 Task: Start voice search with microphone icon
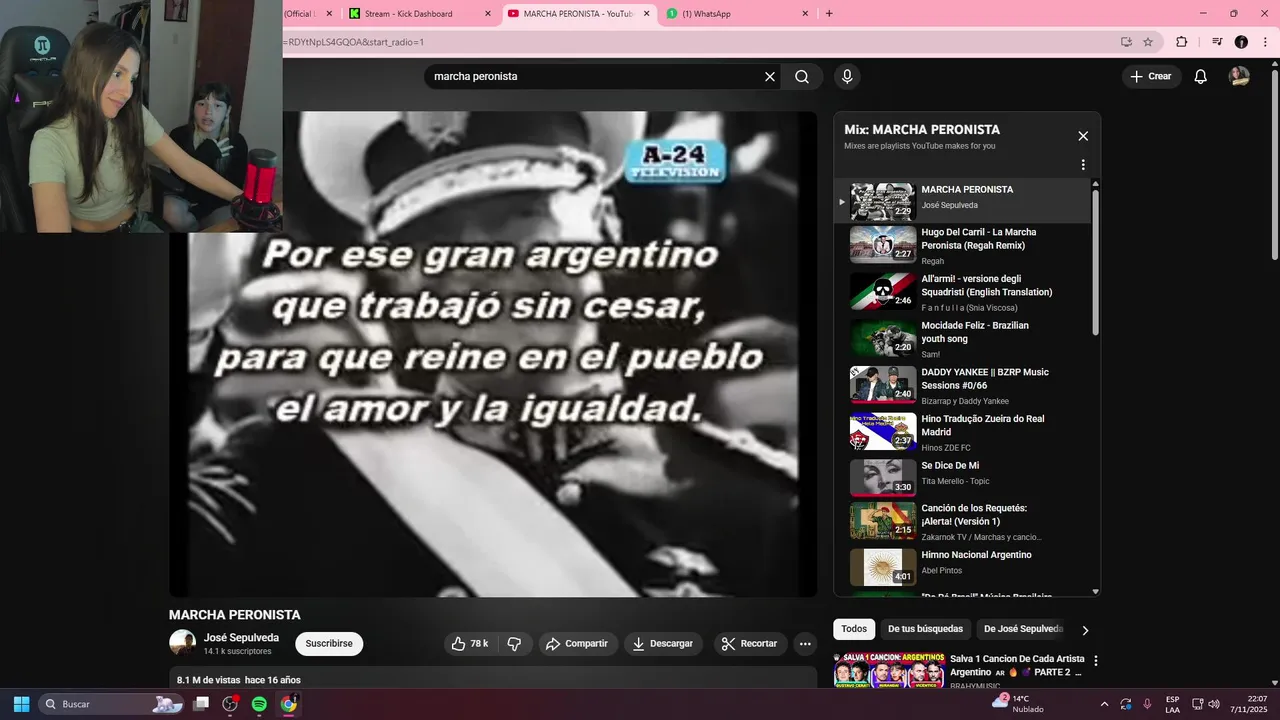[x=847, y=76]
